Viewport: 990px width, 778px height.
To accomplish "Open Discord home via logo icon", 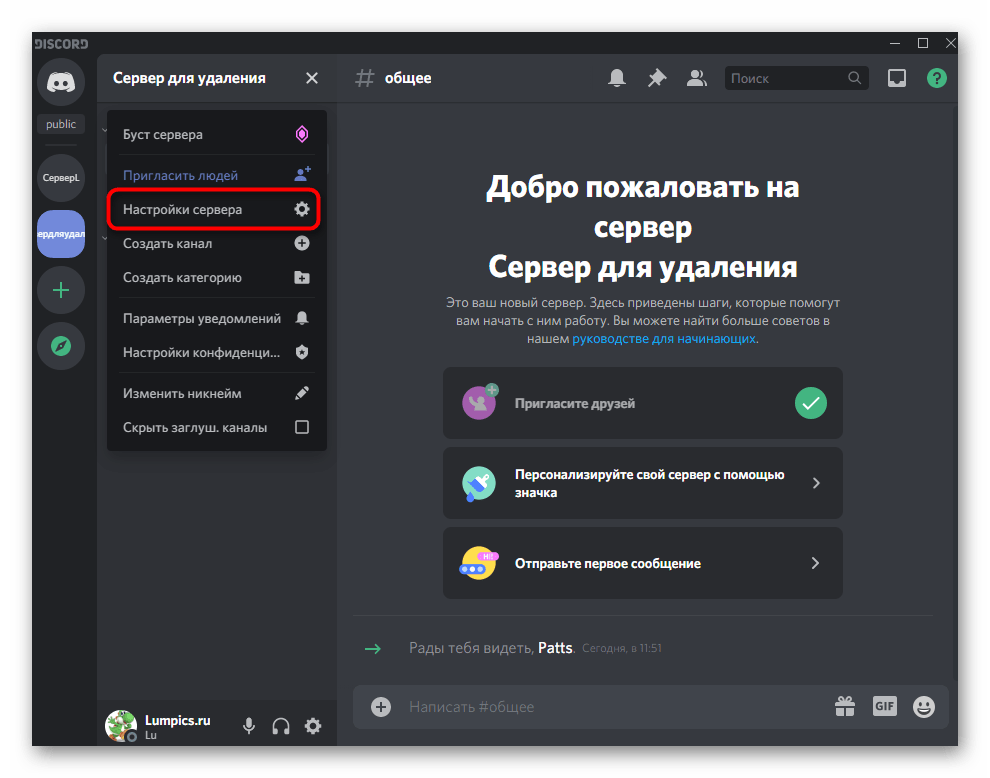I will 61,82.
